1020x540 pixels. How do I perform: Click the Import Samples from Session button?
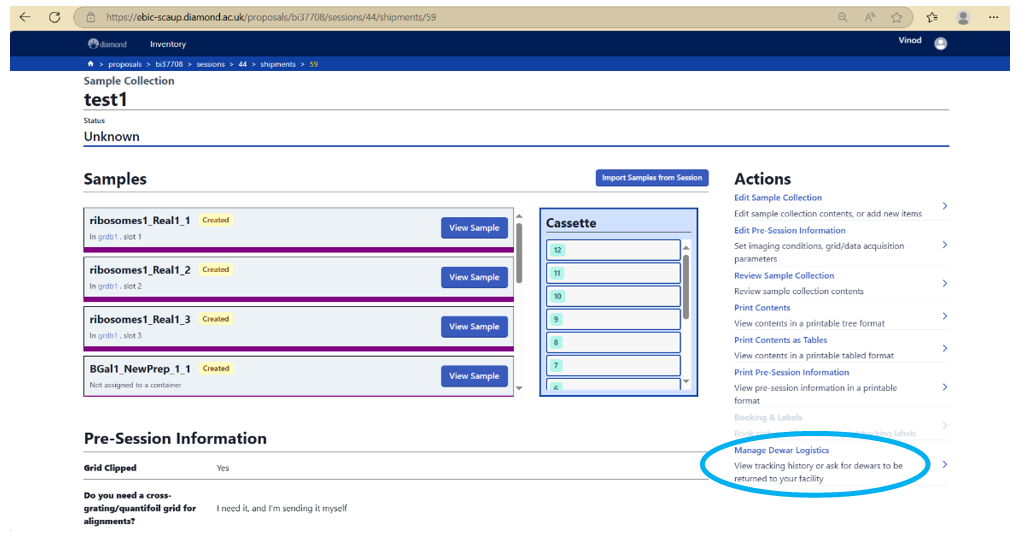pyautogui.click(x=652, y=178)
